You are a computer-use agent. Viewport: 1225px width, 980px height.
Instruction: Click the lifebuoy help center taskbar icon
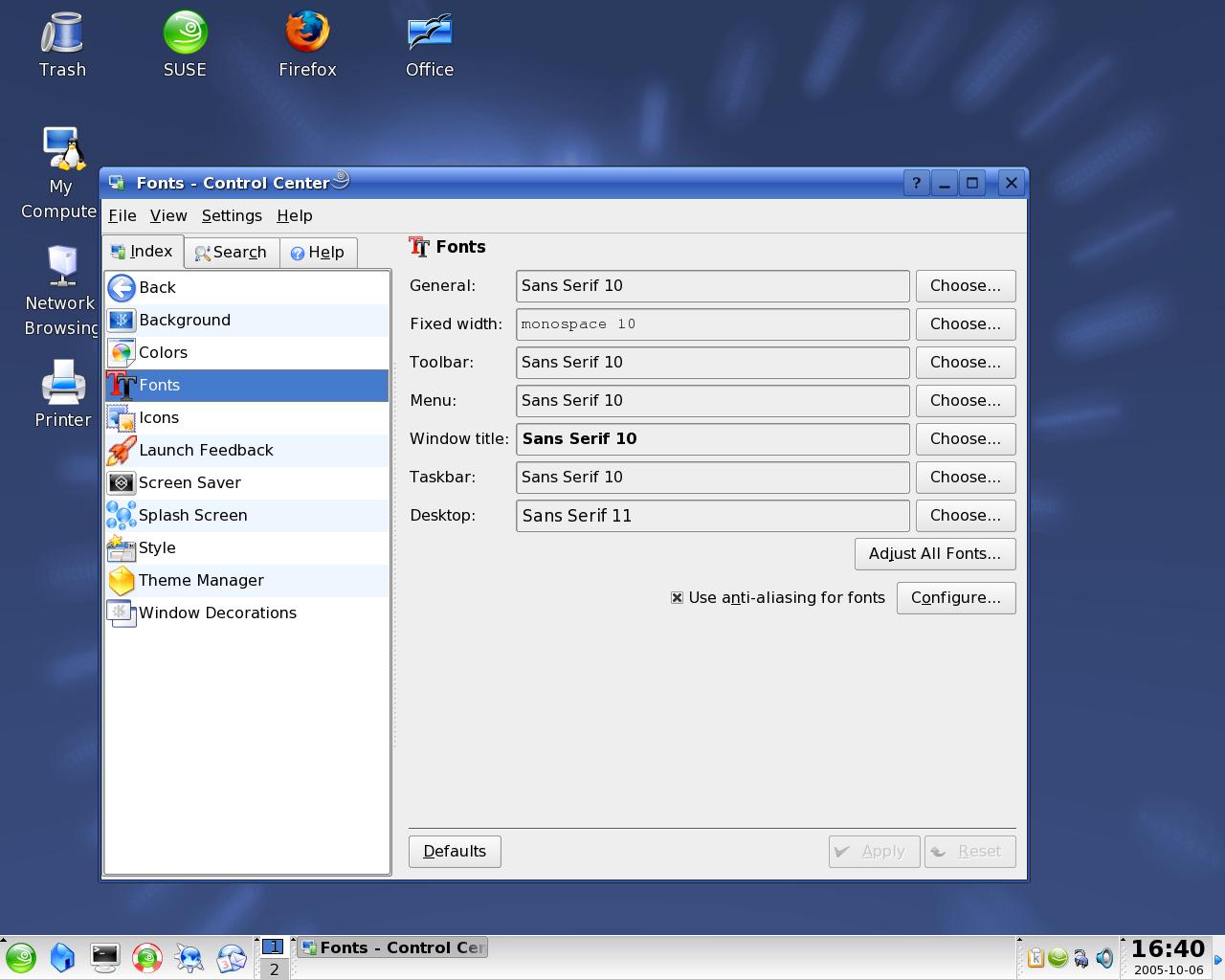(x=146, y=957)
